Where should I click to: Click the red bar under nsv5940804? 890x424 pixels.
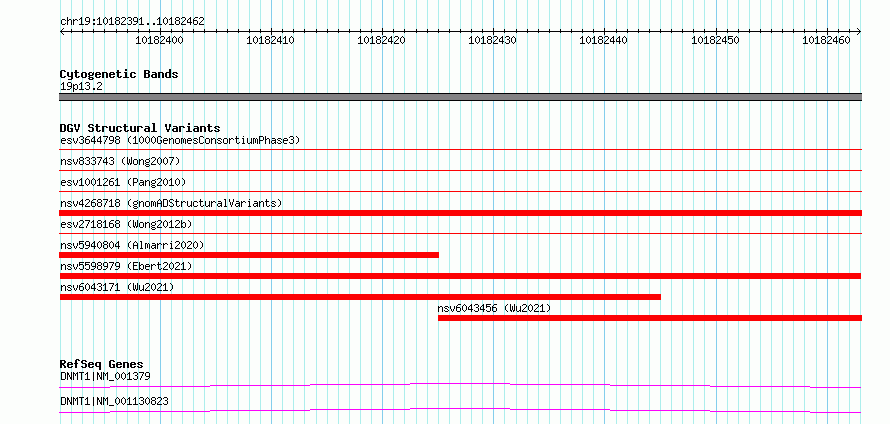[x=249, y=255]
